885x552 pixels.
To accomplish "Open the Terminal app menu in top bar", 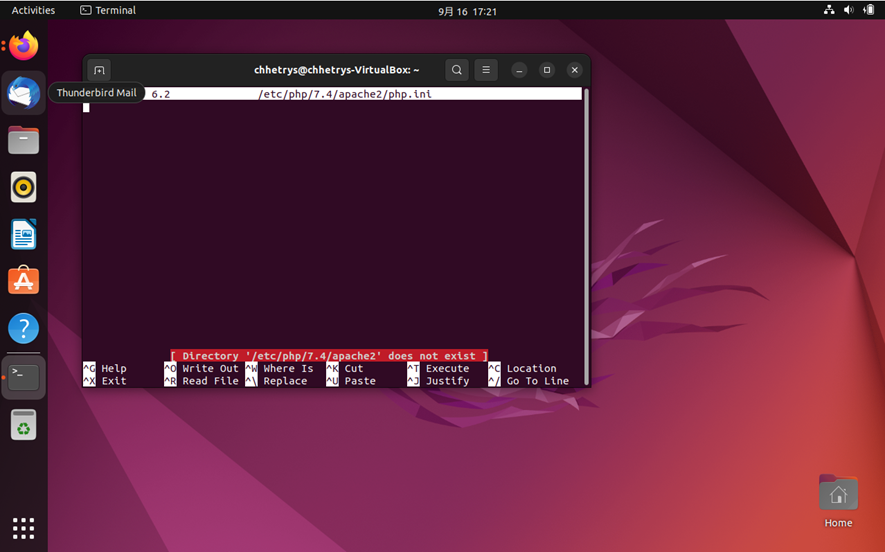I will tap(108, 10).
